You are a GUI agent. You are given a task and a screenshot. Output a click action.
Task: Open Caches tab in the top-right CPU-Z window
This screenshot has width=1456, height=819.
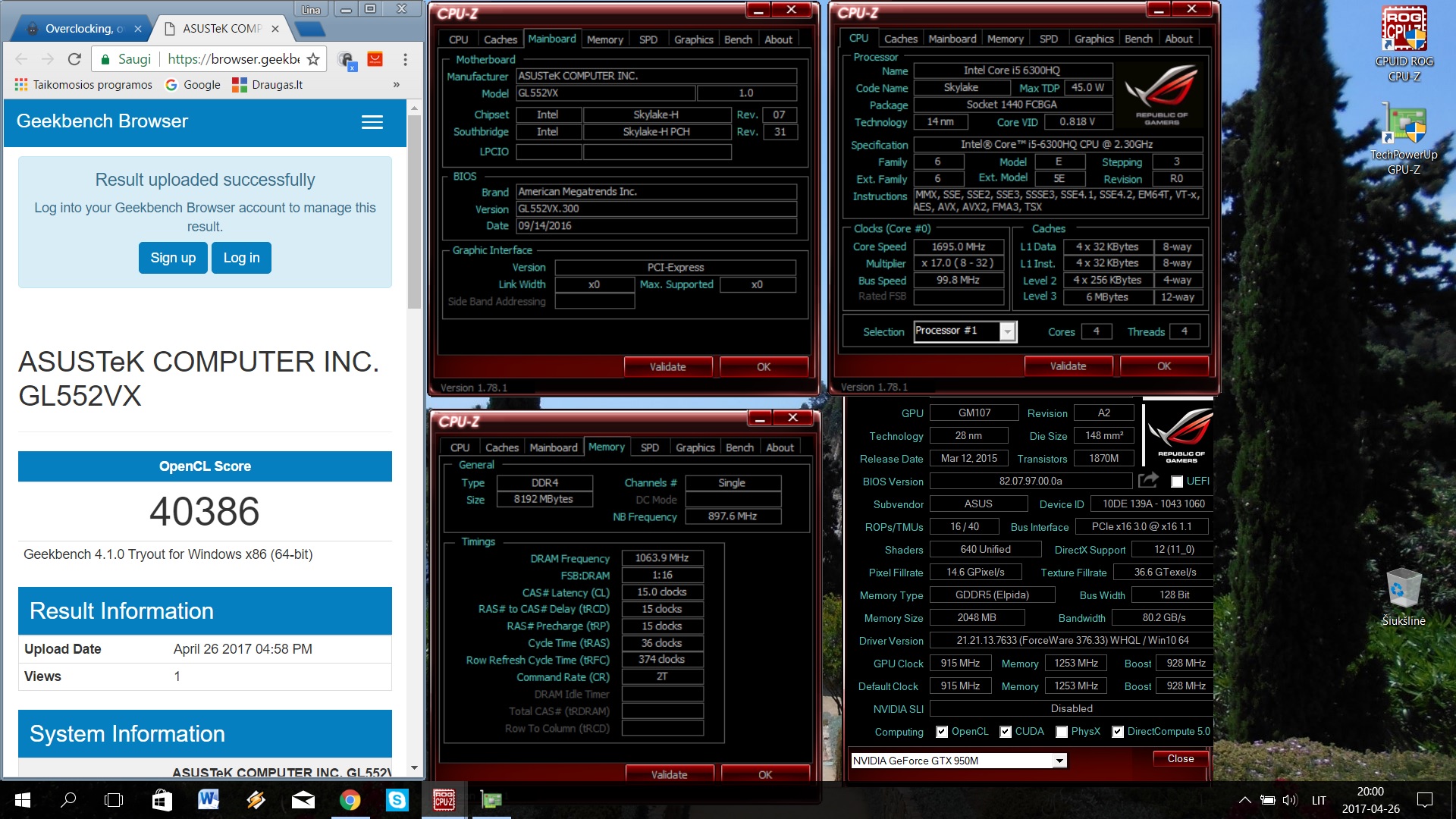pyautogui.click(x=901, y=39)
